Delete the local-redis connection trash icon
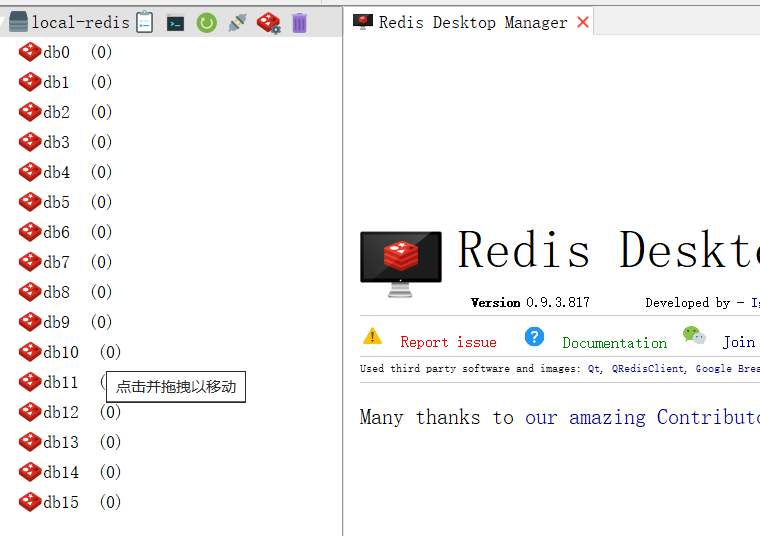Screen dimensions: 760x536 (300, 23)
